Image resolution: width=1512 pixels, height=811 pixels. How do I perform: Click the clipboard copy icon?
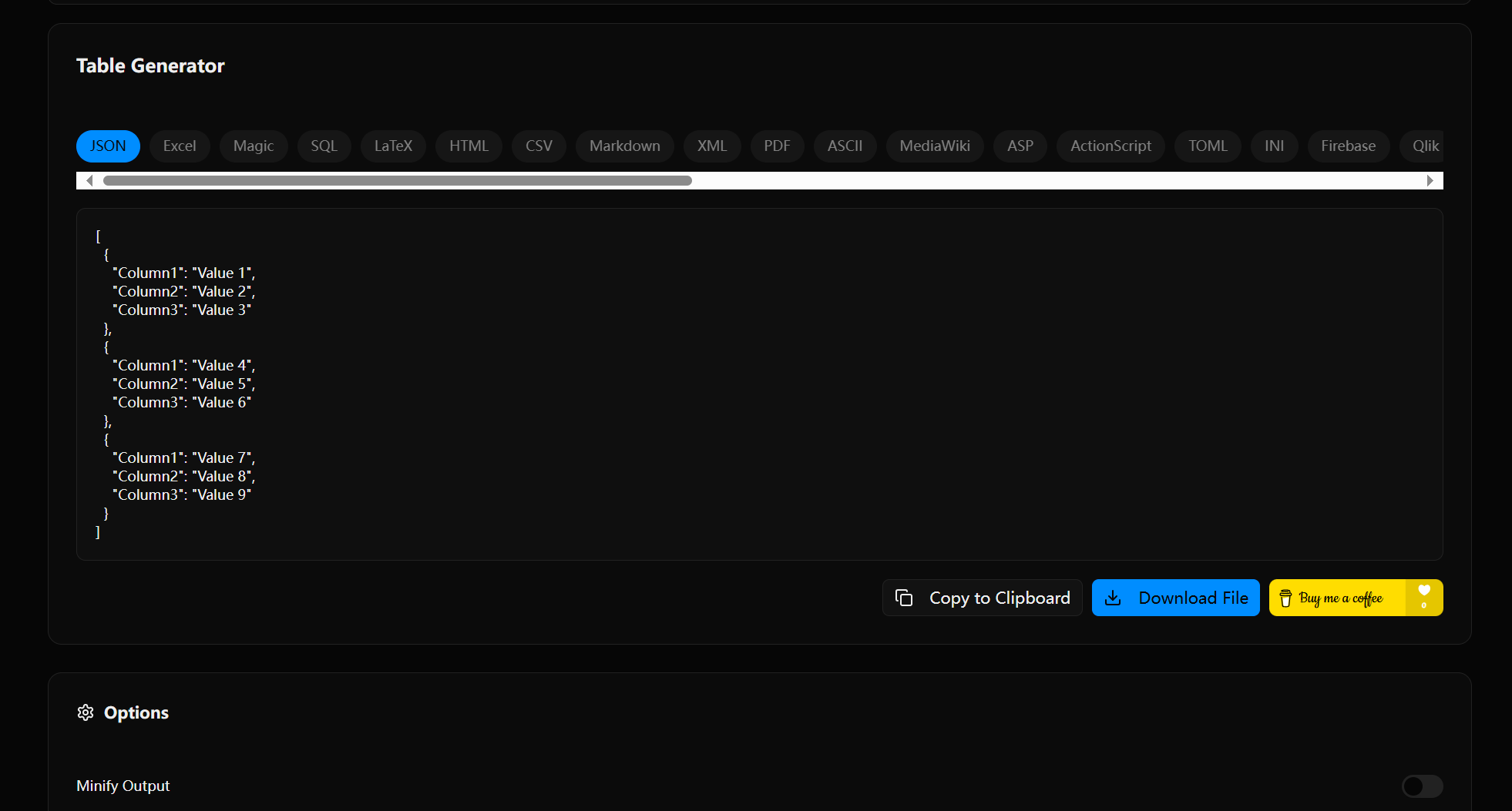point(904,598)
